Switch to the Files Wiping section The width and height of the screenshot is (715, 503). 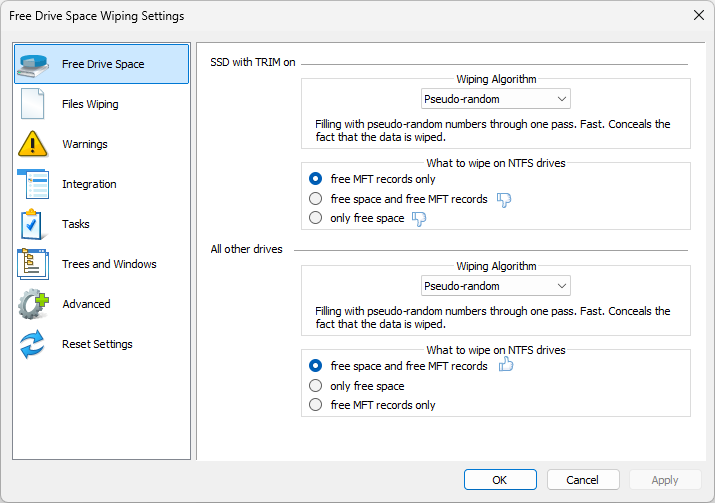pos(90,104)
